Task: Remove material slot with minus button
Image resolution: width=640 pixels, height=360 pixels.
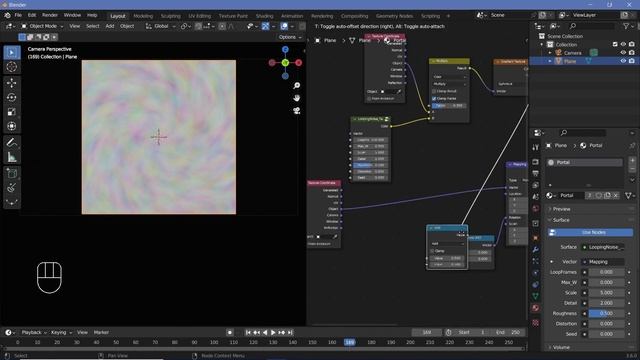Action: pos(632,169)
